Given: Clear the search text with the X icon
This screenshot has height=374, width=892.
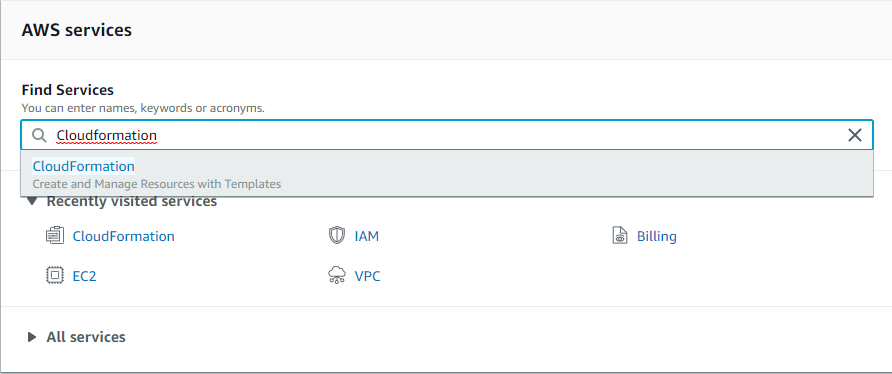Looking at the screenshot, I should click(x=854, y=135).
